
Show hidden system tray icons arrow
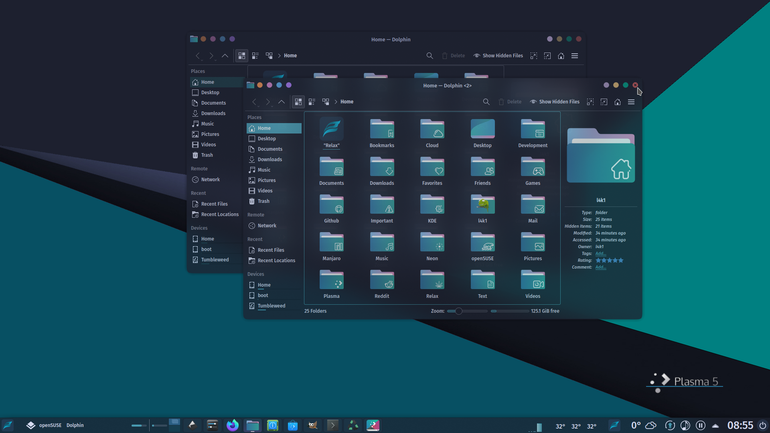[x=715, y=426]
